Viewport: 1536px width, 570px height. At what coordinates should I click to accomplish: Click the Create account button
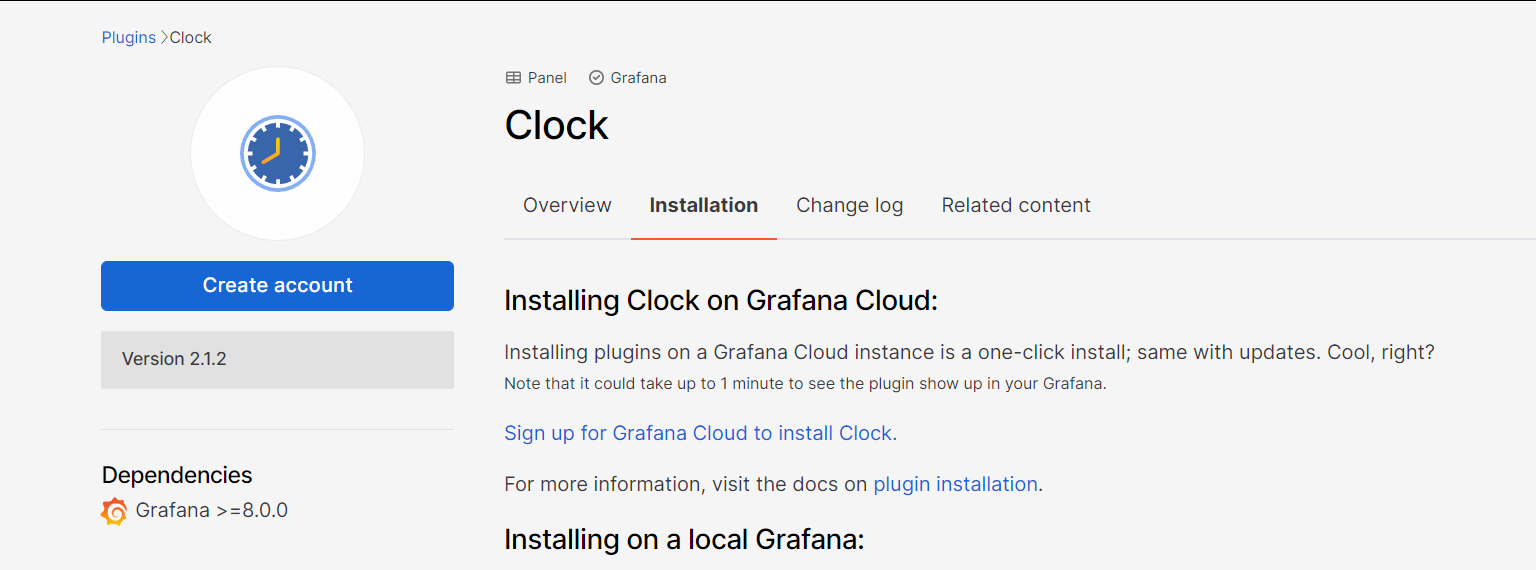point(278,286)
